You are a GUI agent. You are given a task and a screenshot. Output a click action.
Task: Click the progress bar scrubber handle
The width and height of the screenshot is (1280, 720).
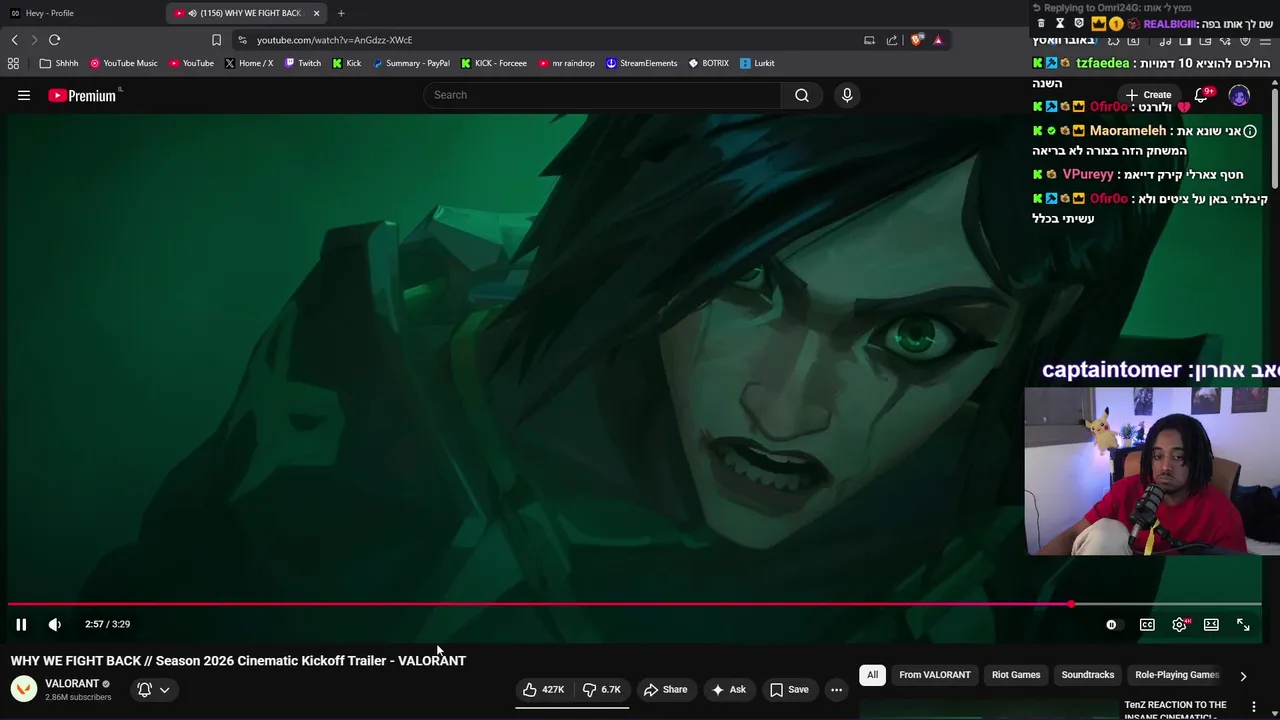point(1071,604)
